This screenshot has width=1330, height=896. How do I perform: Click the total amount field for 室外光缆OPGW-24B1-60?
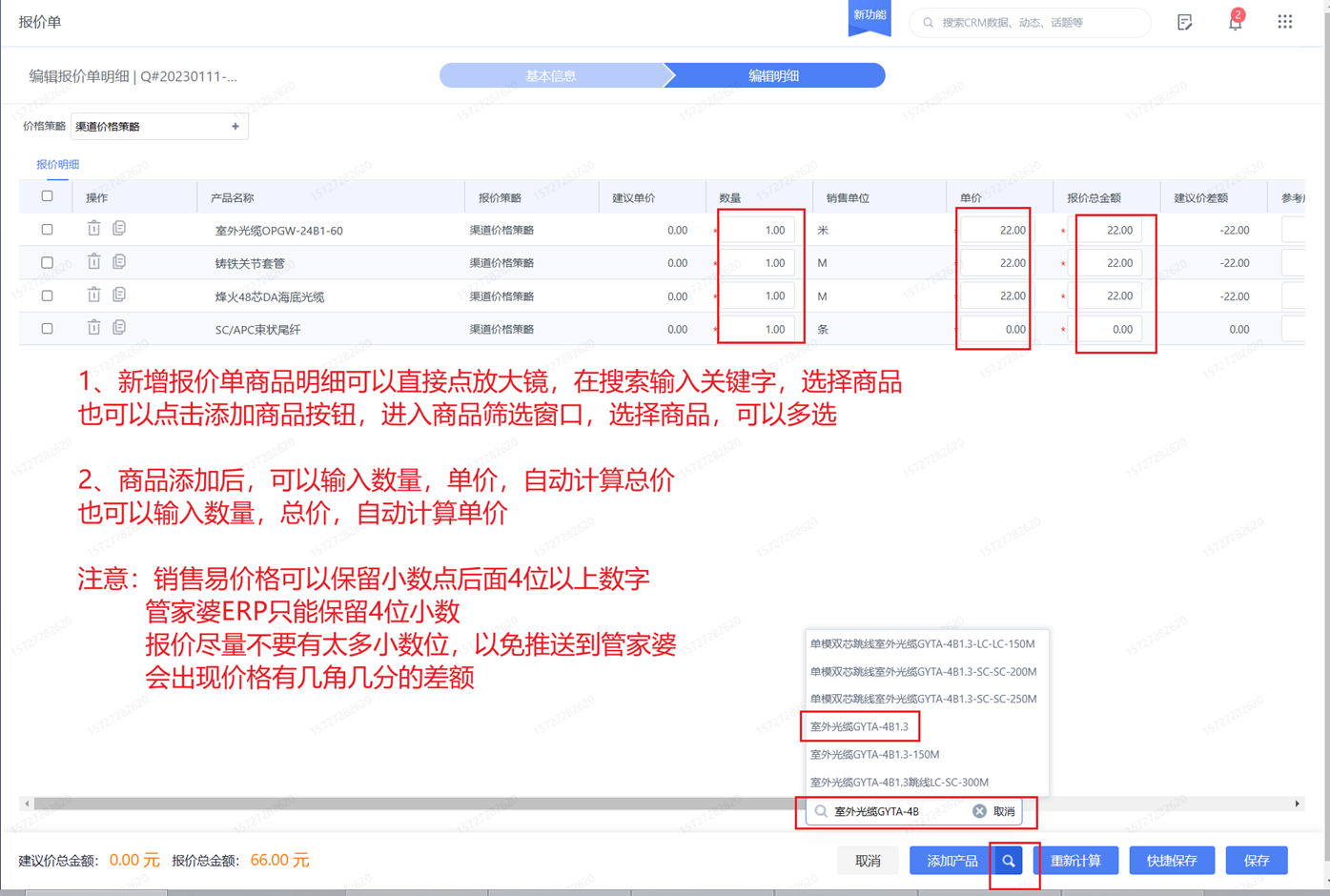pos(1107,230)
